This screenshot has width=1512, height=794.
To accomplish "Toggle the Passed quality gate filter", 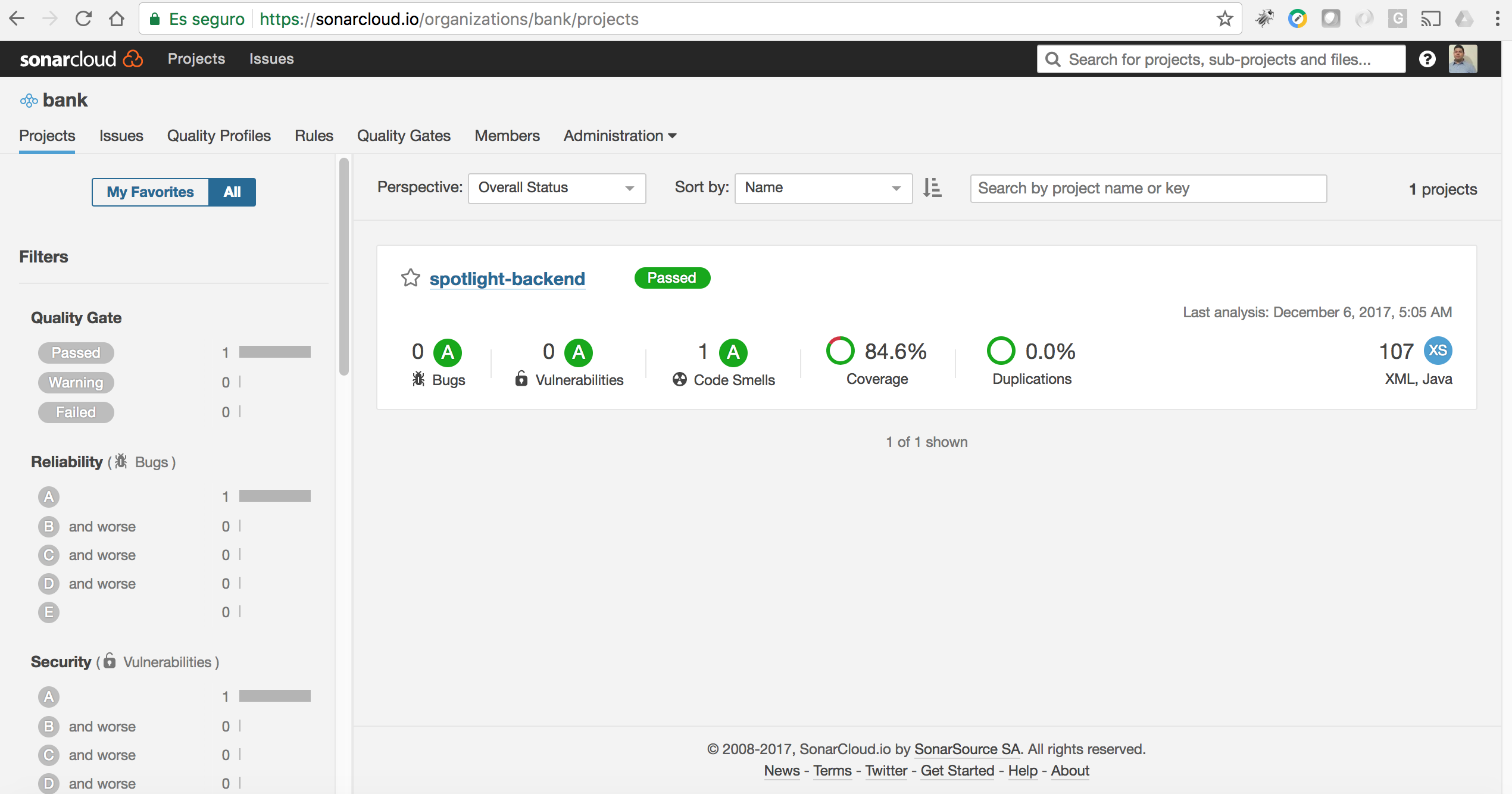I will (76, 351).
